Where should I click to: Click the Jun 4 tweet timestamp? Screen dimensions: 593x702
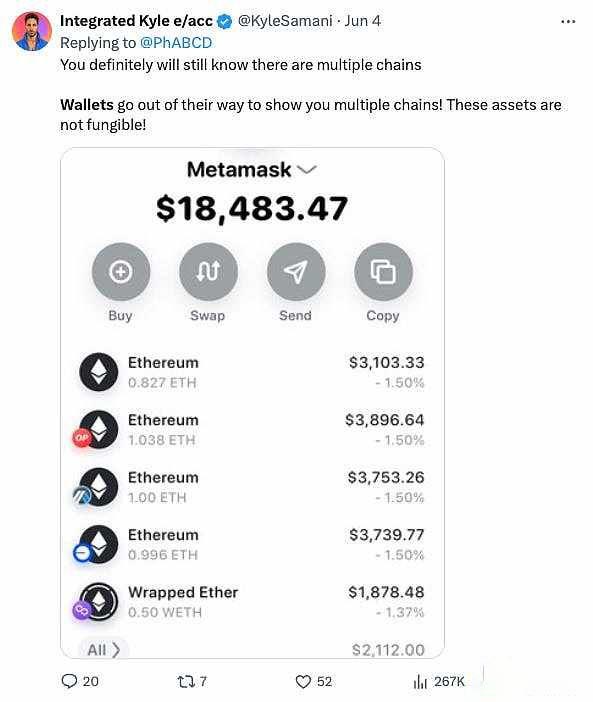pyautogui.click(x=363, y=21)
